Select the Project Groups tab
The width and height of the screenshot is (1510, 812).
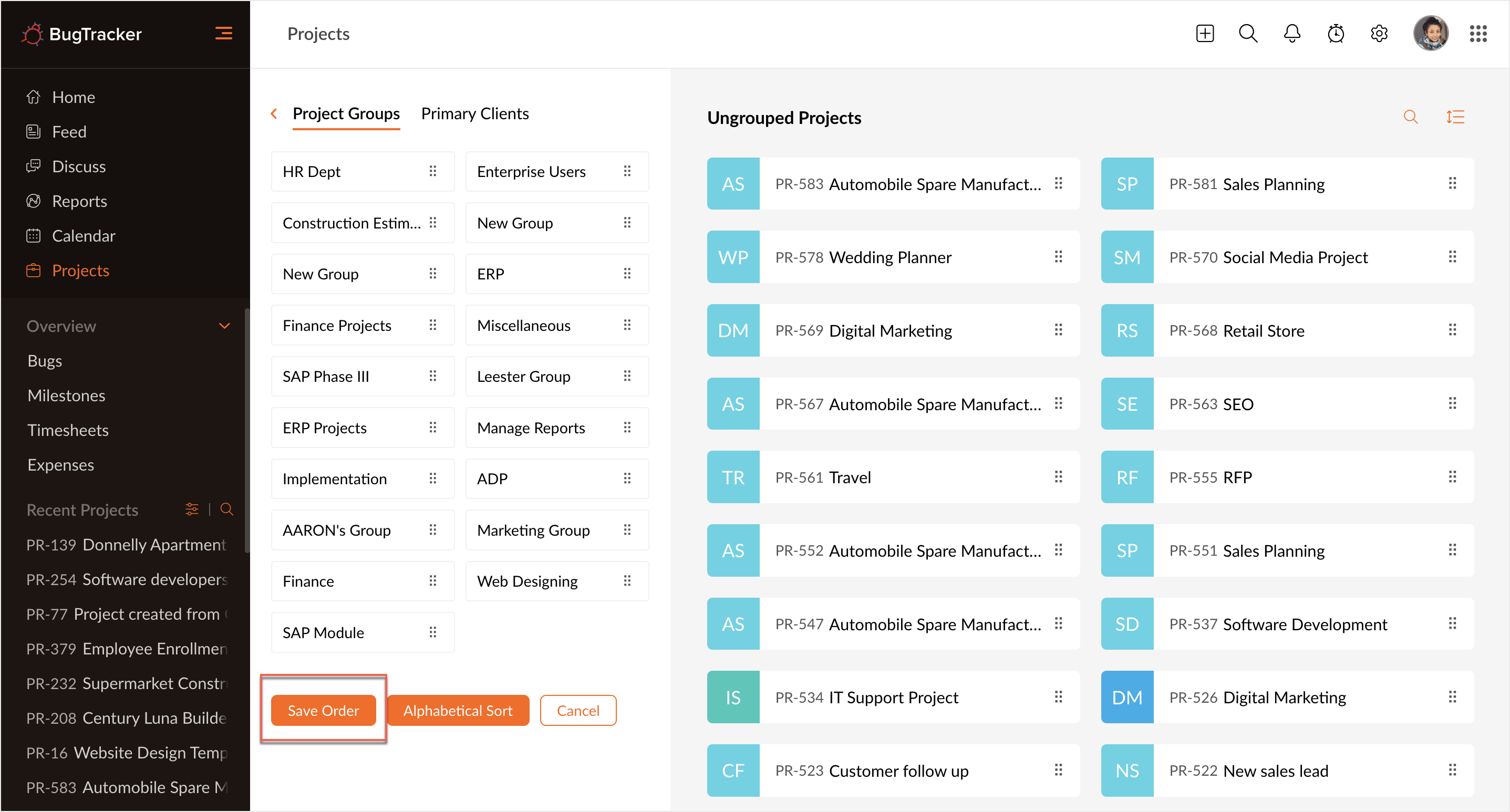[346, 113]
